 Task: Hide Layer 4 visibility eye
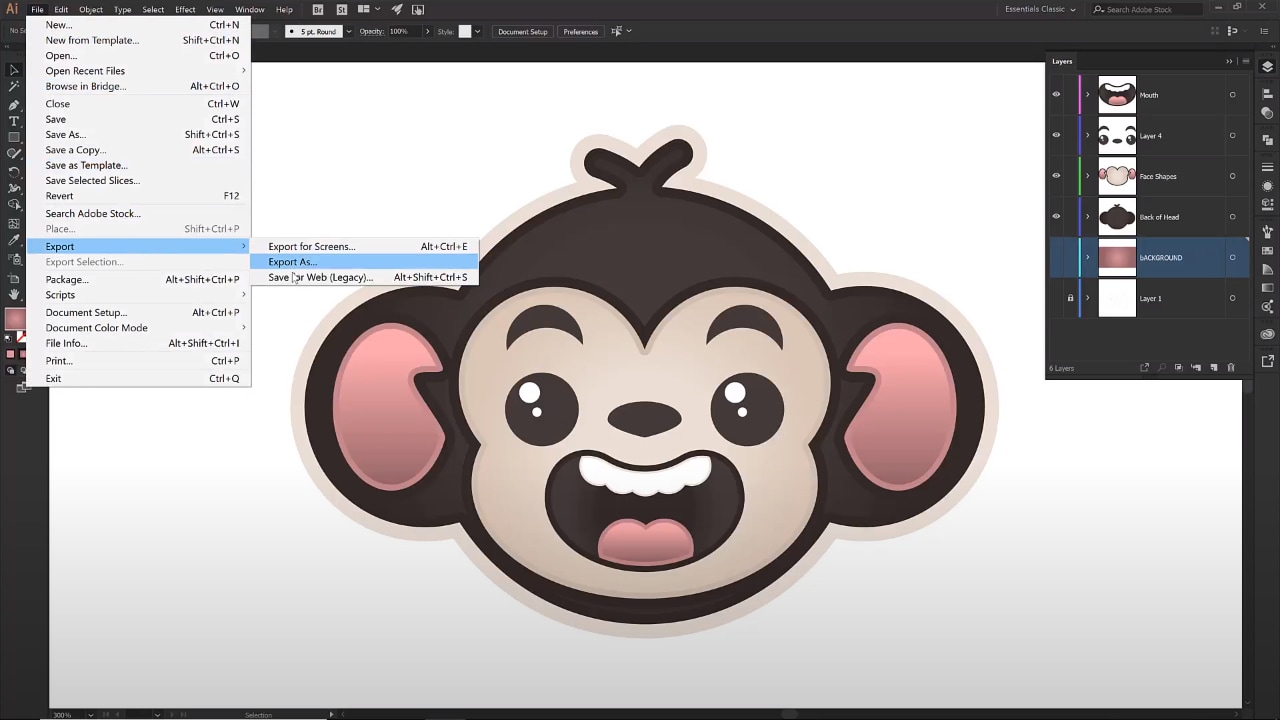[1056, 135]
